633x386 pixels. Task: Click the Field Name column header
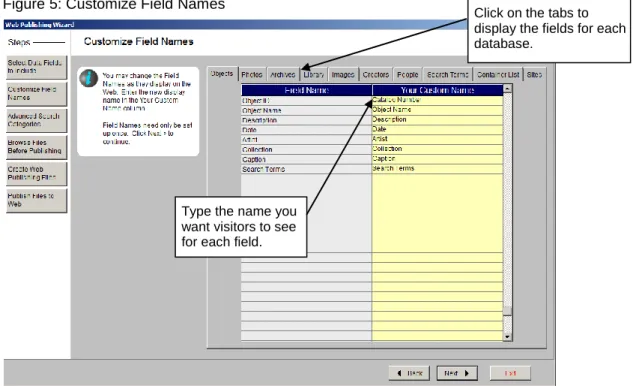point(306,90)
